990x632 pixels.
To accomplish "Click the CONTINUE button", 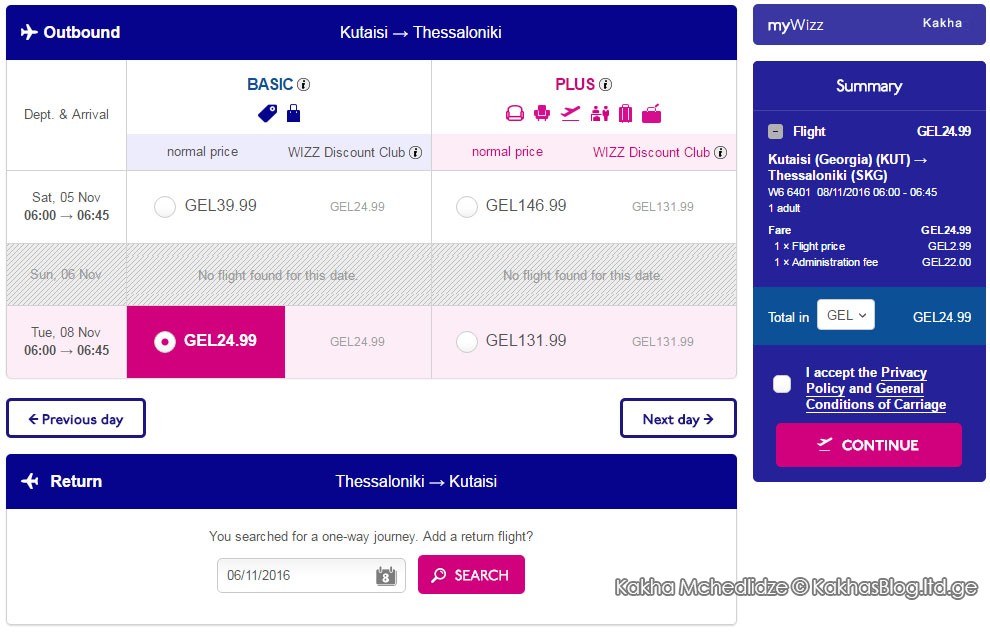I will pyautogui.click(x=869, y=445).
